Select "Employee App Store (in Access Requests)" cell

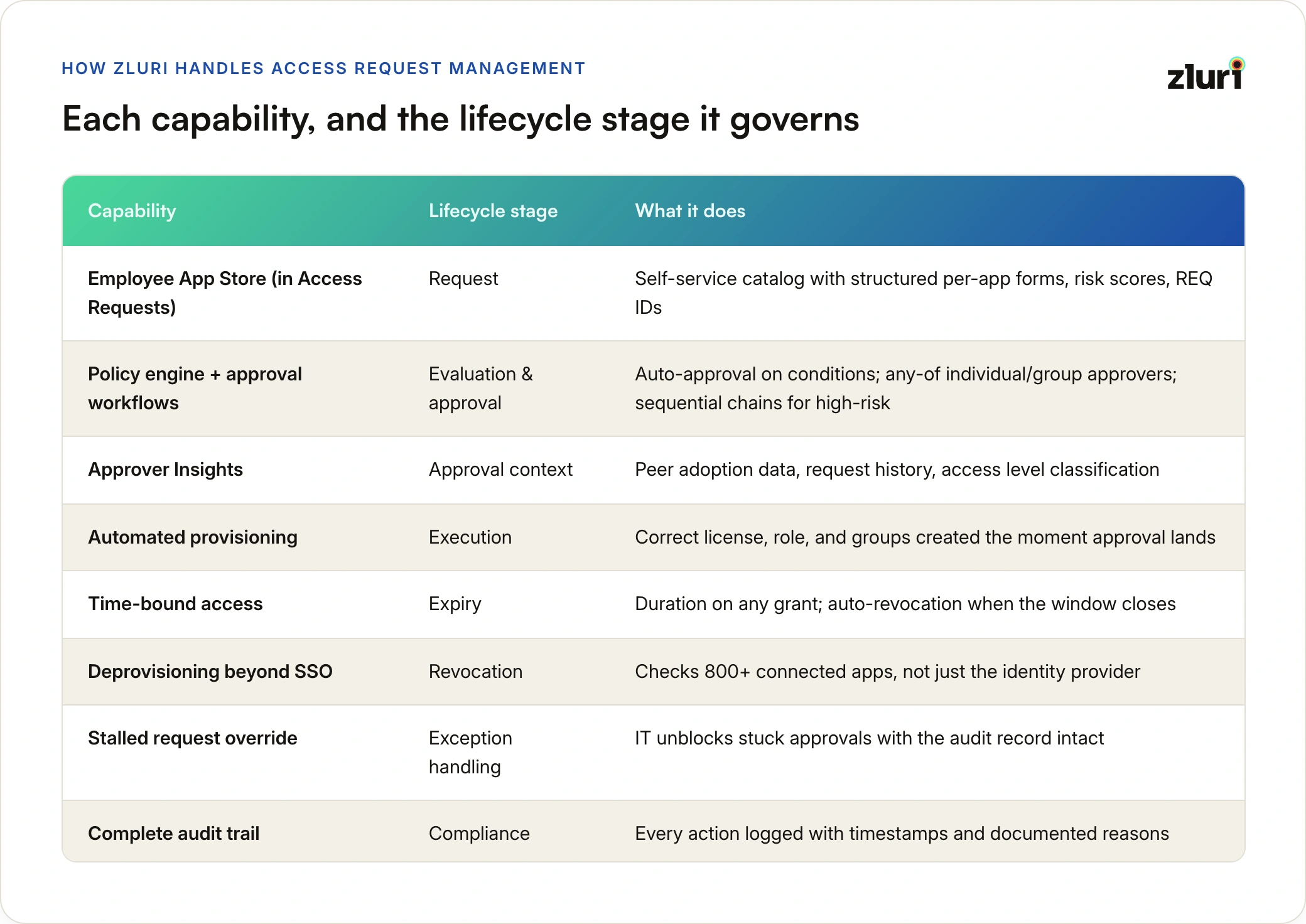(225, 293)
